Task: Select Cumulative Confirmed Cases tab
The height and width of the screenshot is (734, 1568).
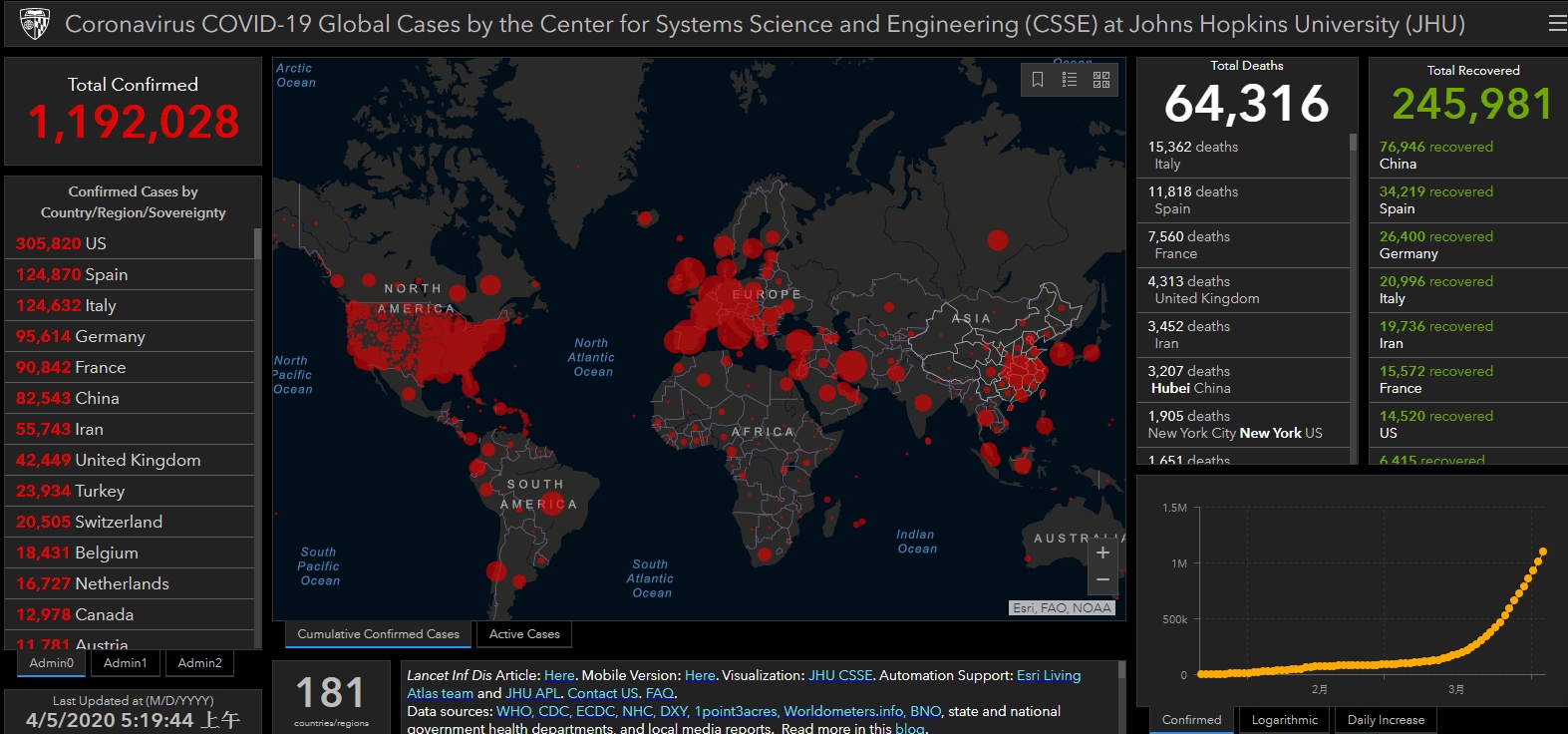Action: (x=379, y=634)
